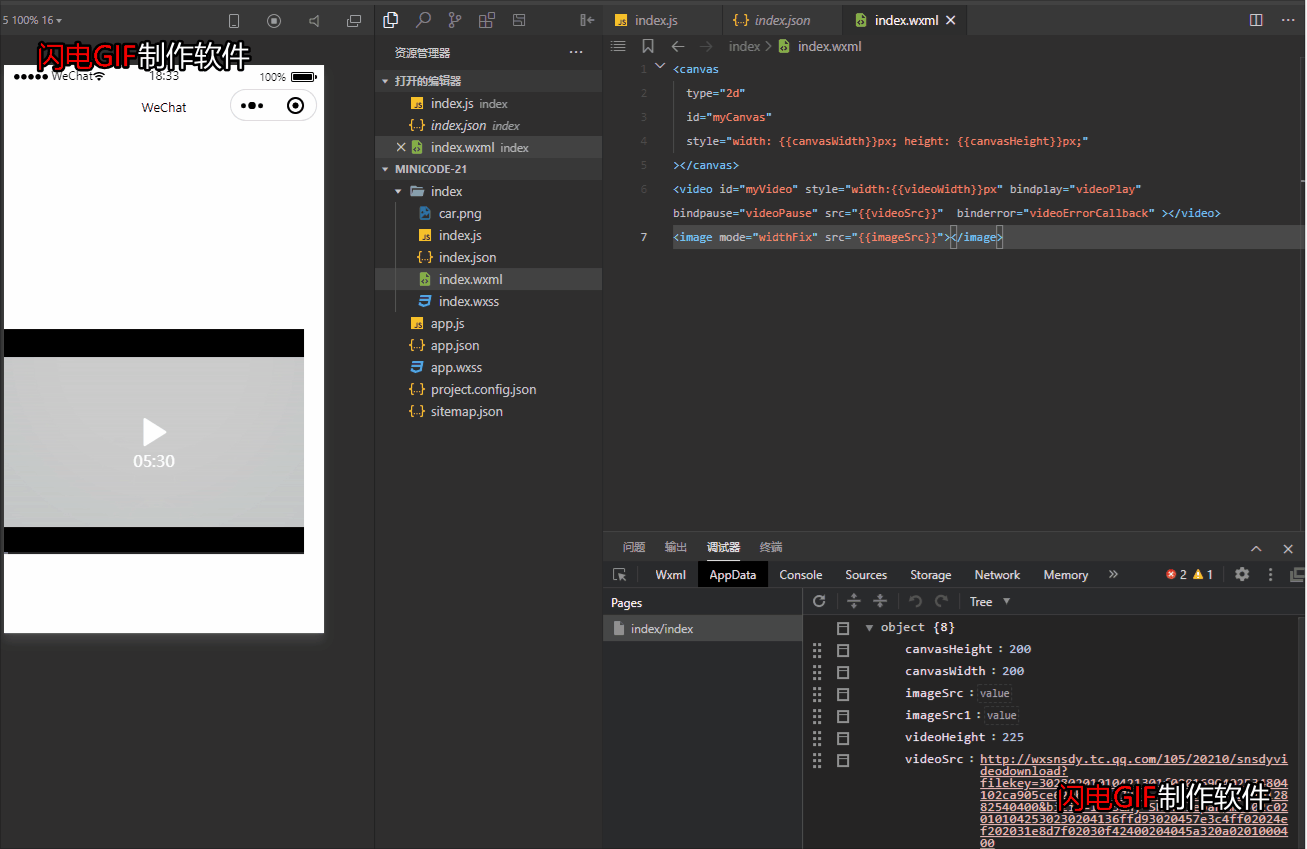Click the element inspector arrow in the debugger
Screen dimensions: 1307x849
click(620, 575)
